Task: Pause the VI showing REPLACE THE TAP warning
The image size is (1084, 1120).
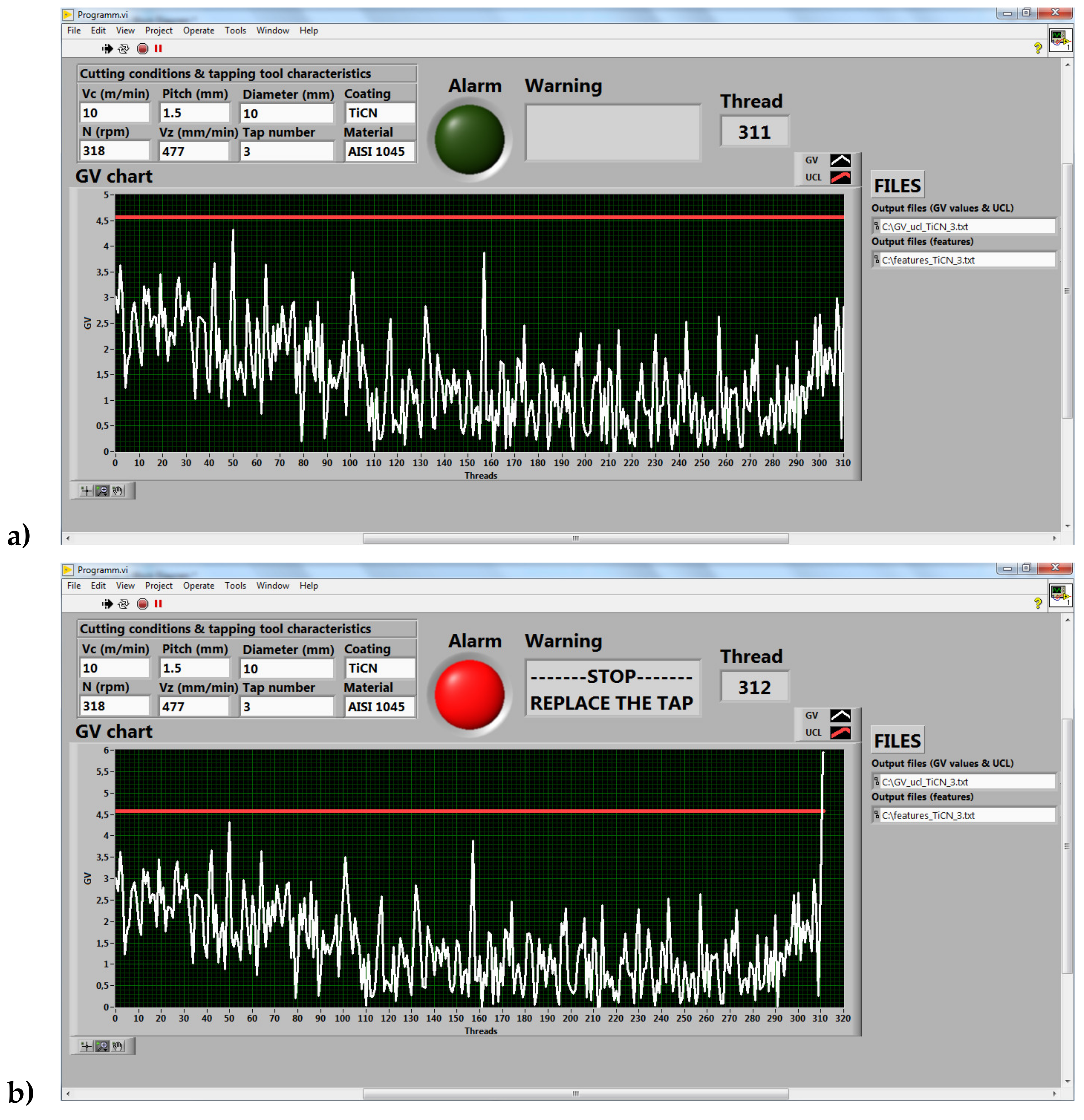Action: (158, 604)
